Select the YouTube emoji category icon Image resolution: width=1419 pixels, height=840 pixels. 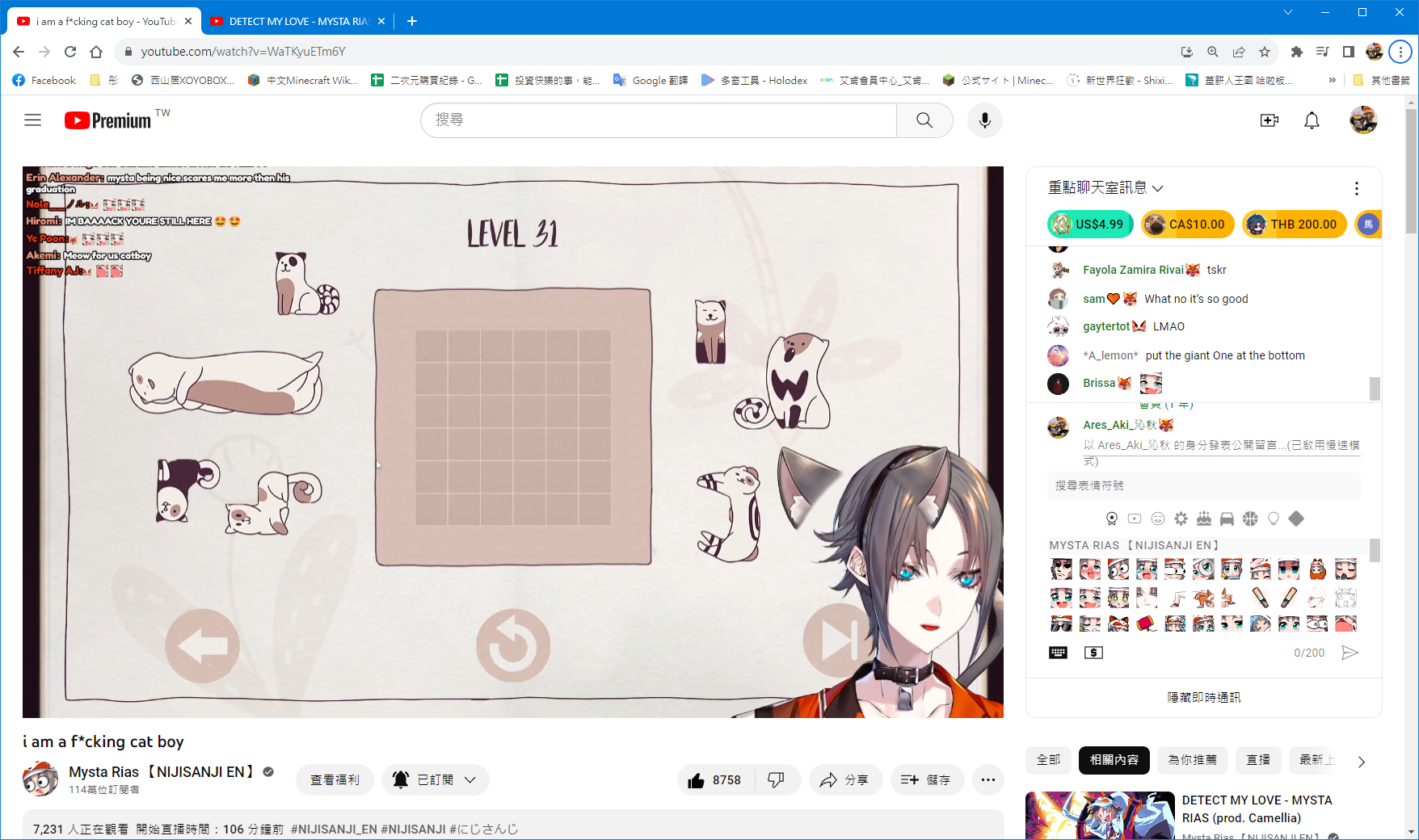[x=1135, y=519]
